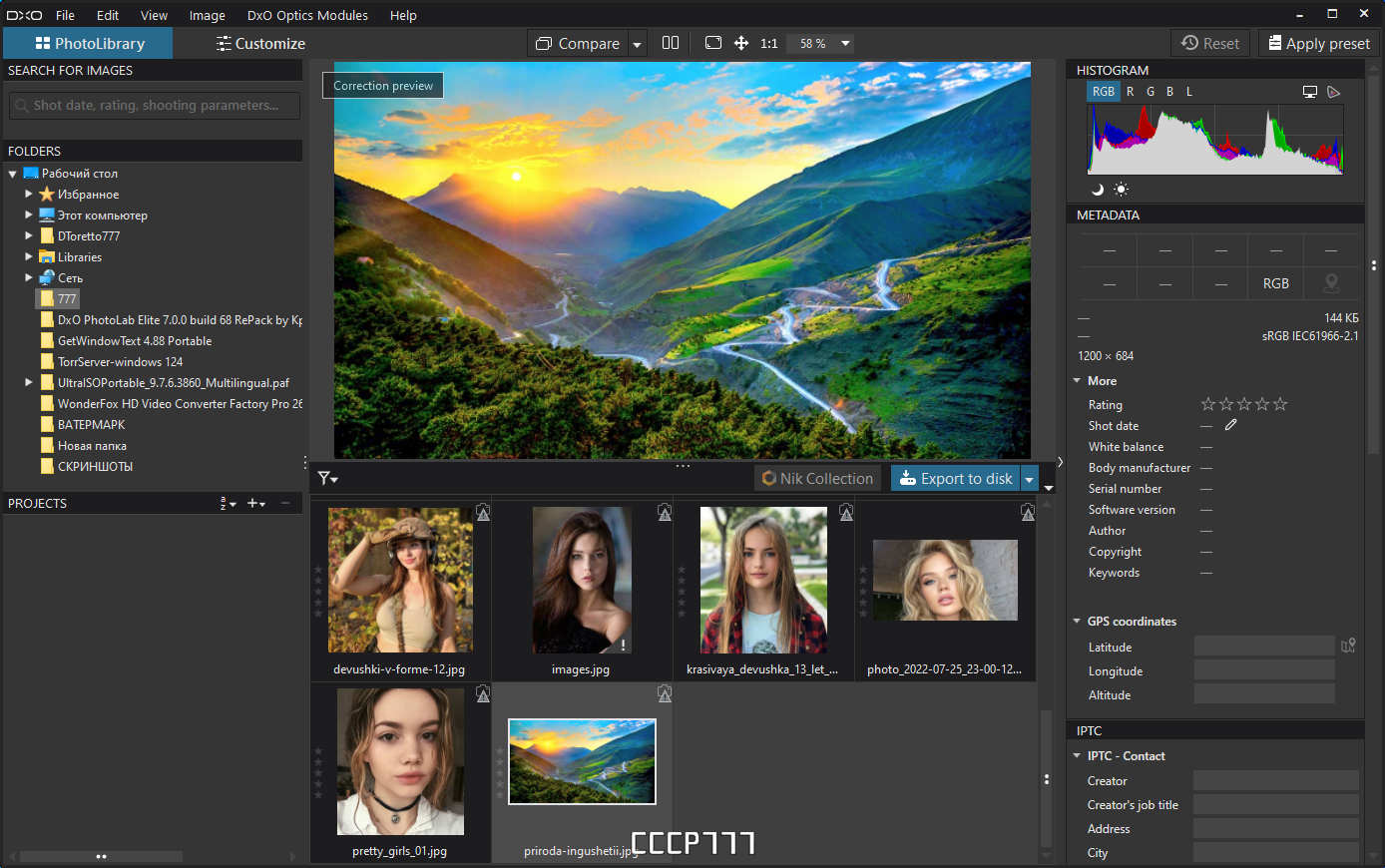Set star rating on devushki-v-forme-12.jpg thumbnail
1385x868 pixels.
tap(318, 592)
